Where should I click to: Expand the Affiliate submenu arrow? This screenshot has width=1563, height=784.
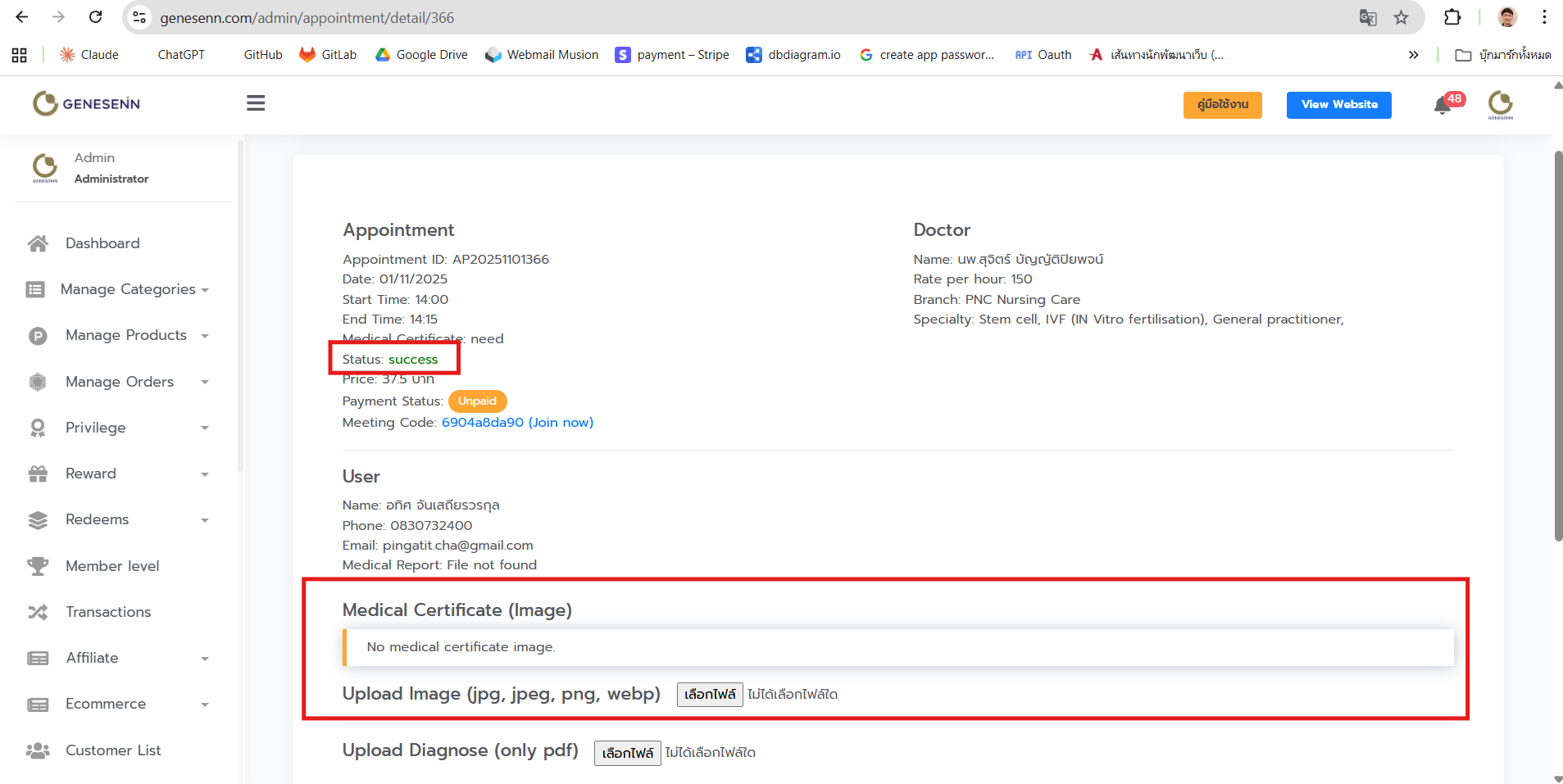click(x=205, y=659)
